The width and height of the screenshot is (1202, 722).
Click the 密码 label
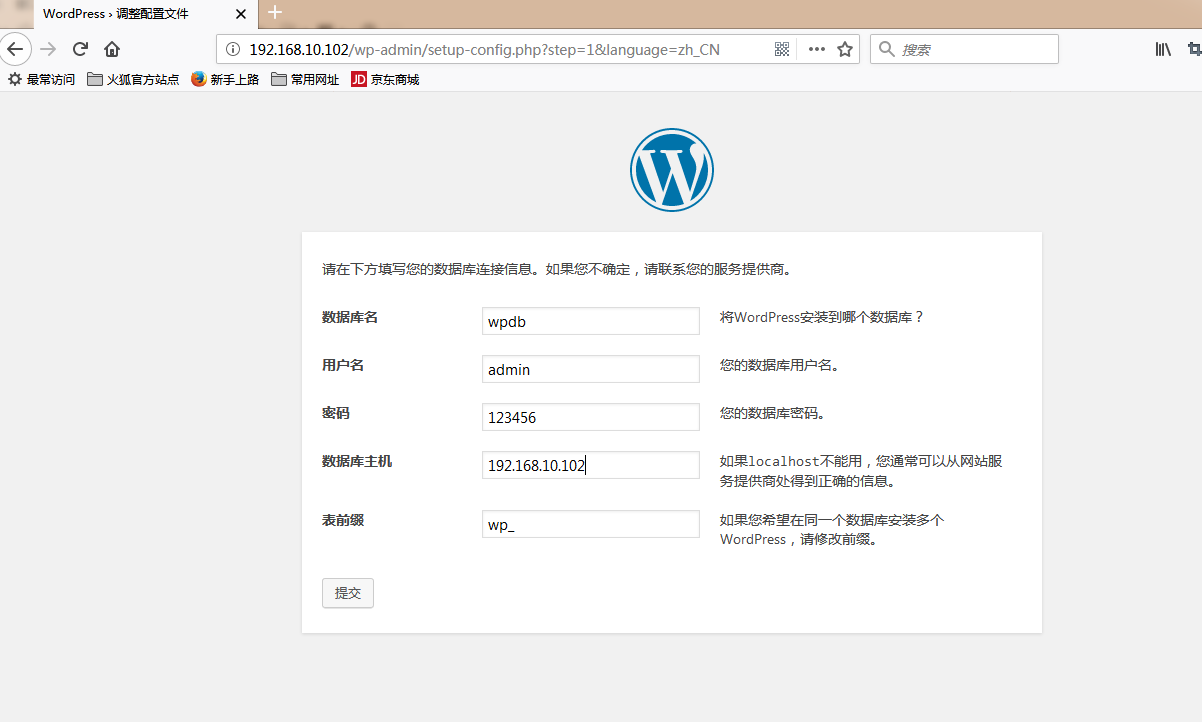[336, 413]
